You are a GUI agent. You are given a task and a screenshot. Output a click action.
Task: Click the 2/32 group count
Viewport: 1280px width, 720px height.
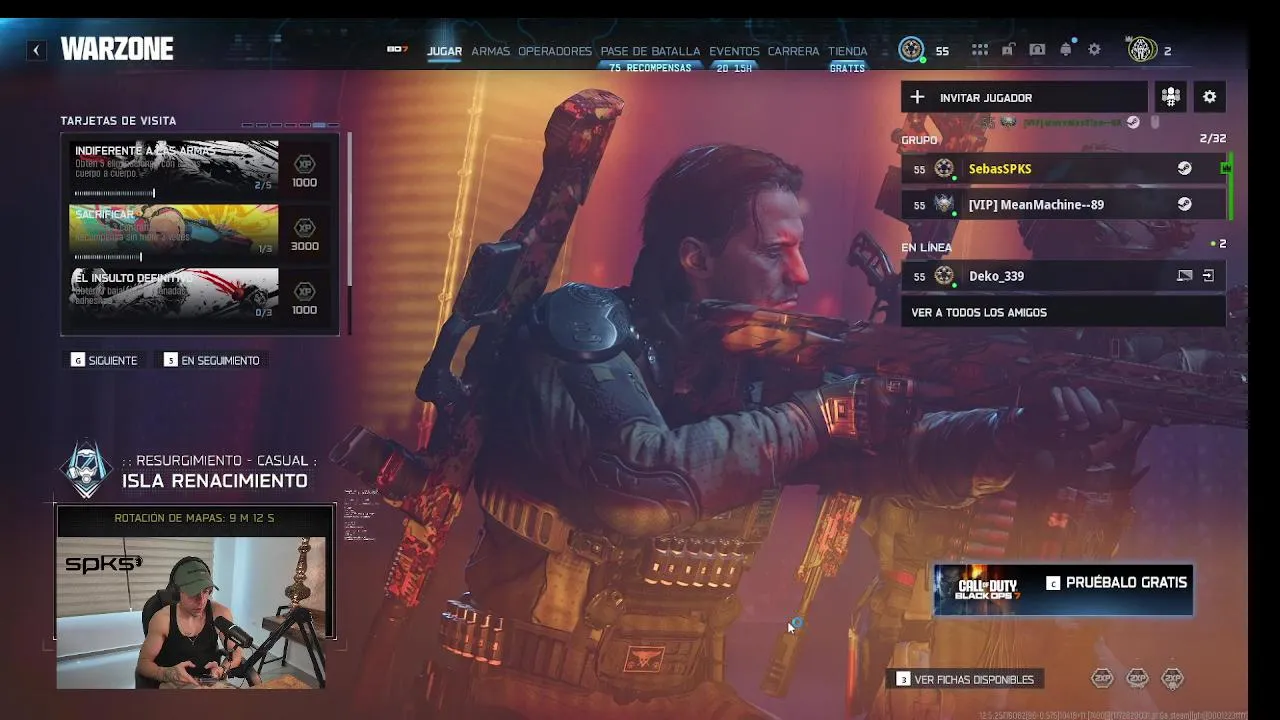[x=1212, y=138]
